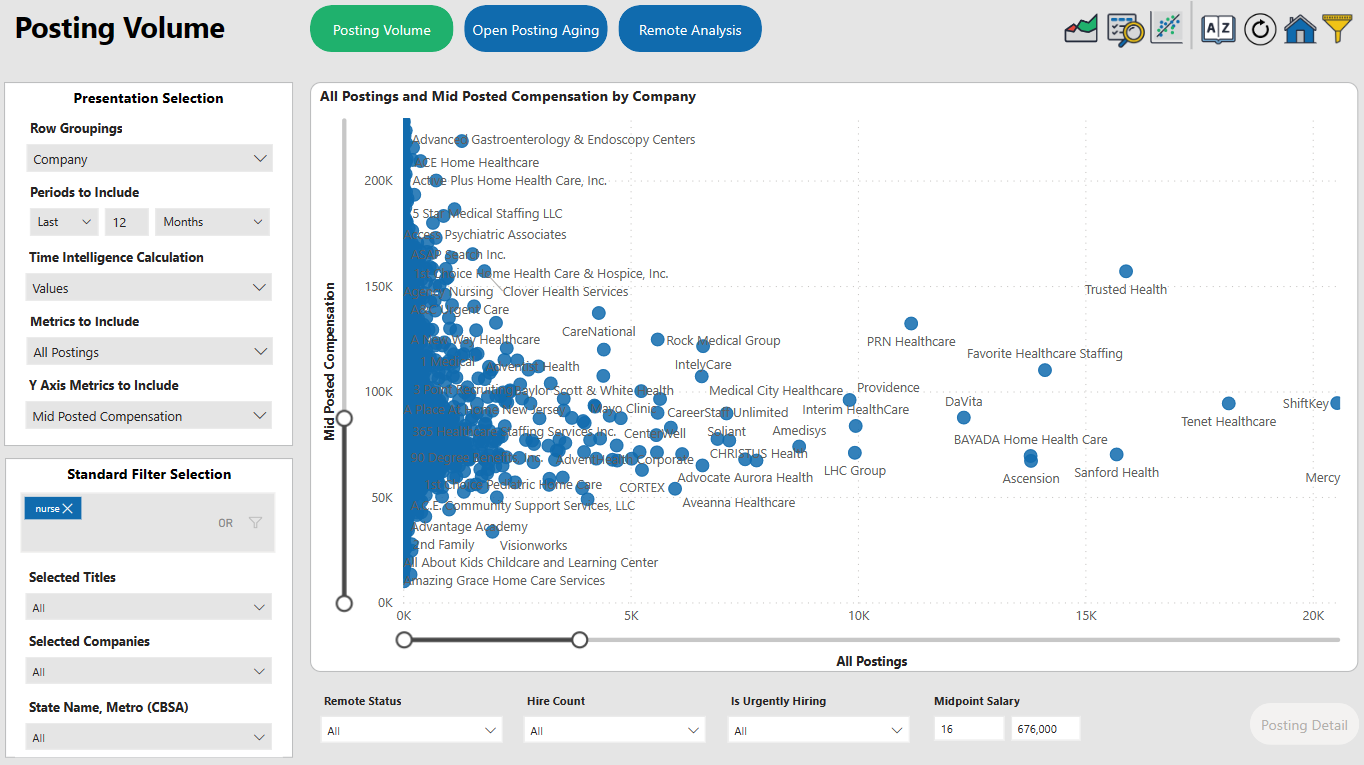Click the area chart icon in the toolbar

click(x=1080, y=29)
